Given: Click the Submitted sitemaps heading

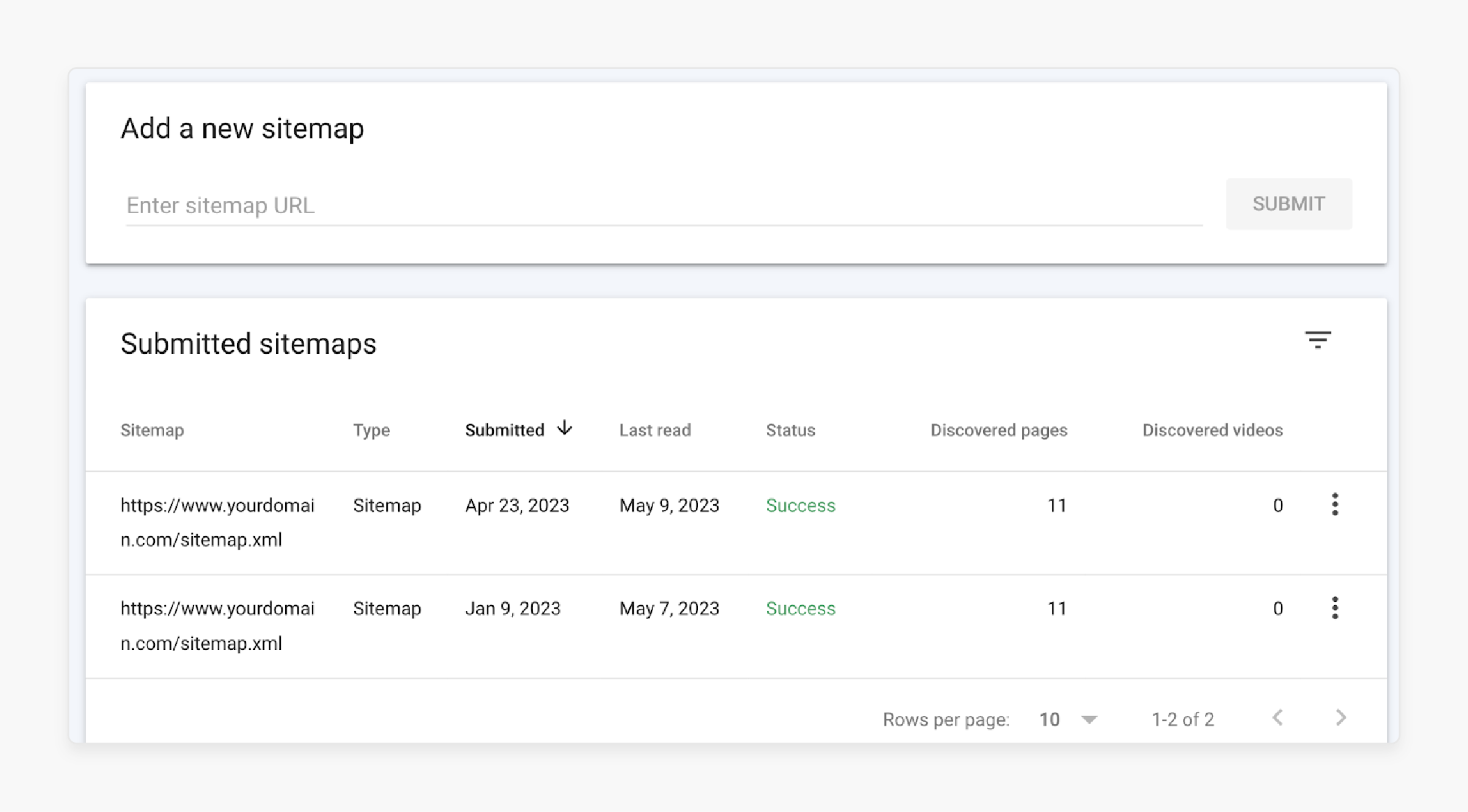Looking at the screenshot, I should pos(248,343).
